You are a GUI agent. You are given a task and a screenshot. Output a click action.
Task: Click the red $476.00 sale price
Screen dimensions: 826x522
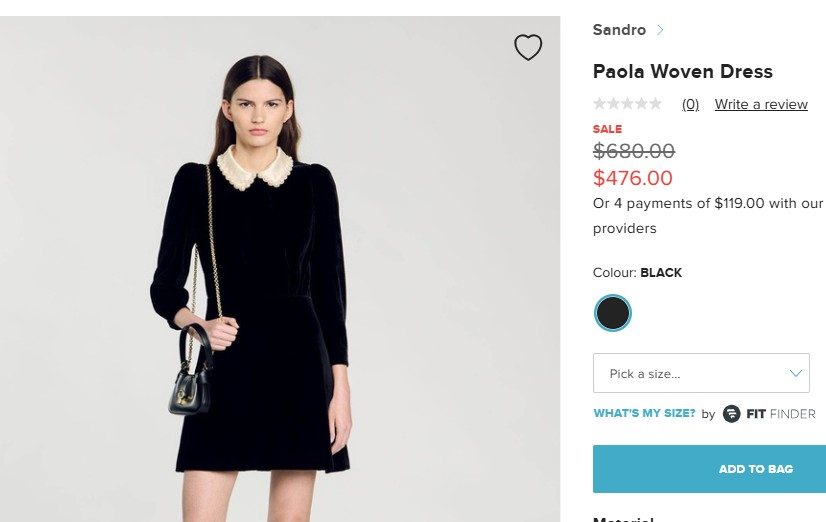633,178
